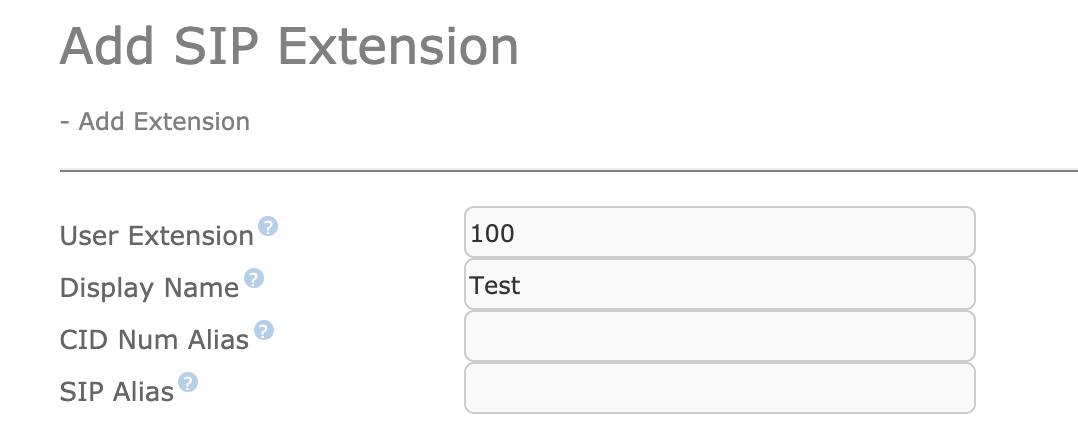Focus the User Extension input field
1078x430 pixels.
(719, 233)
